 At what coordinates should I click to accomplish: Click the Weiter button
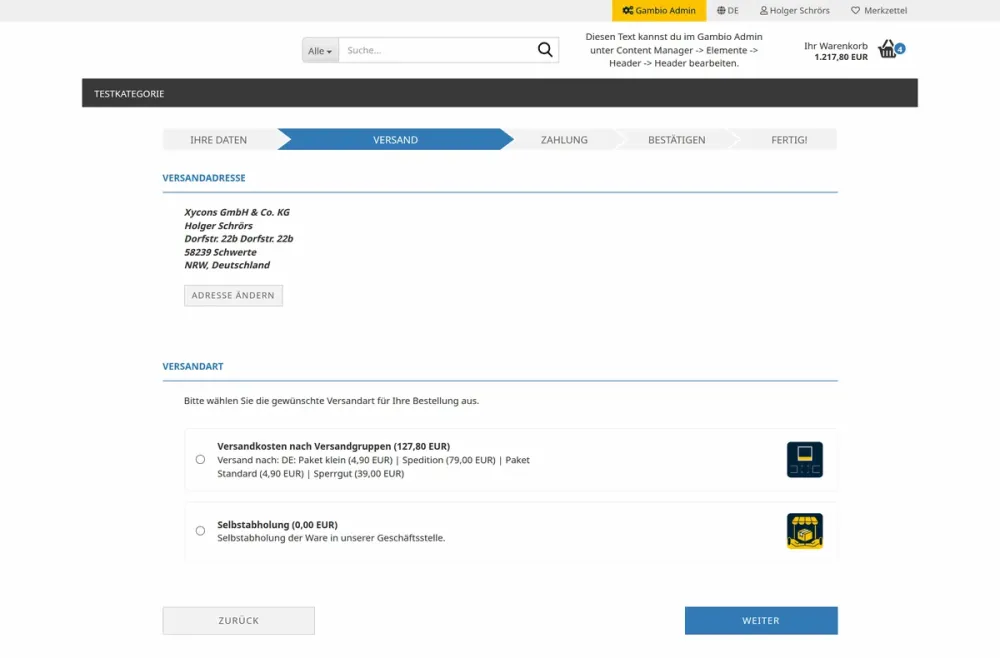[761, 620]
